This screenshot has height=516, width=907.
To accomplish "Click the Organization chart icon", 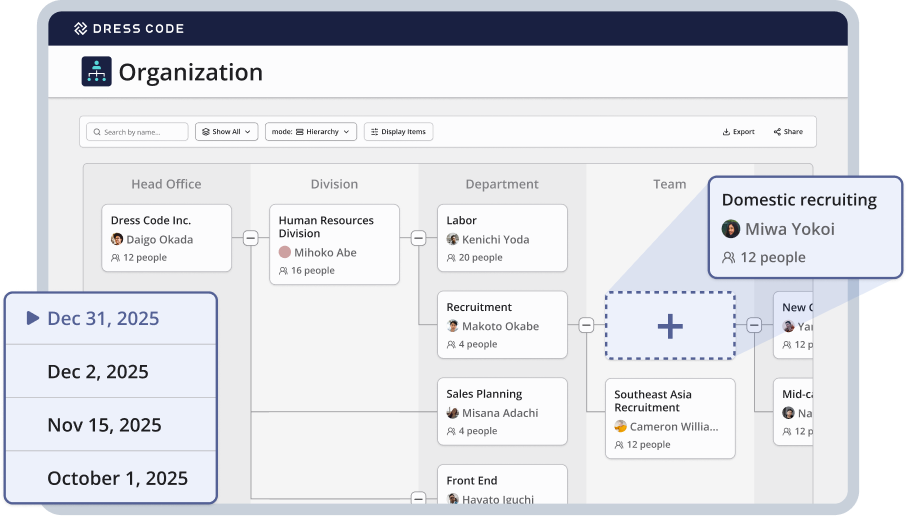I will coord(96,72).
